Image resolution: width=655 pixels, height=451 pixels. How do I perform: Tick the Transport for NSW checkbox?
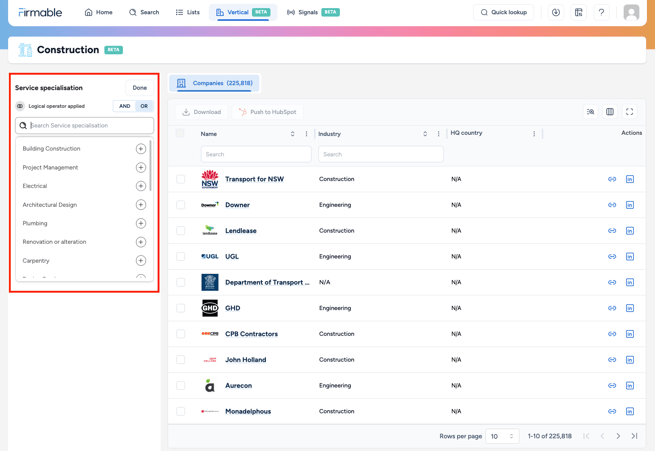pyautogui.click(x=180, y=179)
